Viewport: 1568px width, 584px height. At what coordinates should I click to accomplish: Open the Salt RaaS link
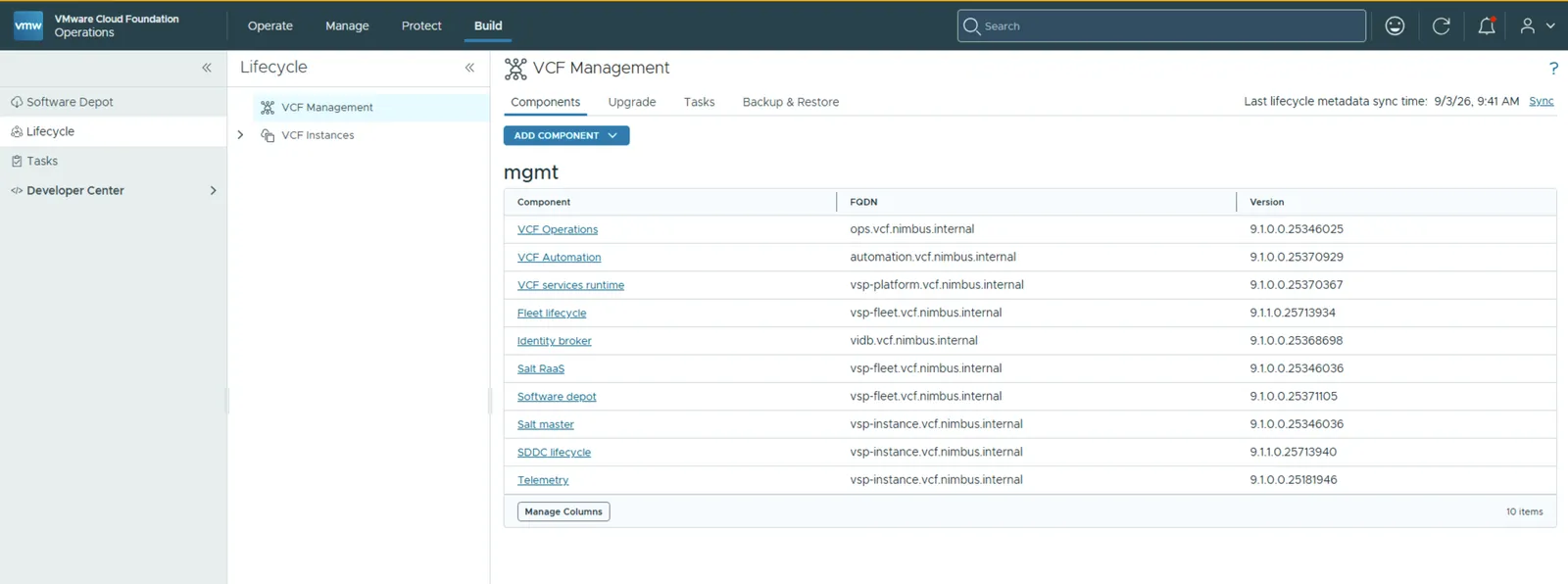(x=541, y=369)
